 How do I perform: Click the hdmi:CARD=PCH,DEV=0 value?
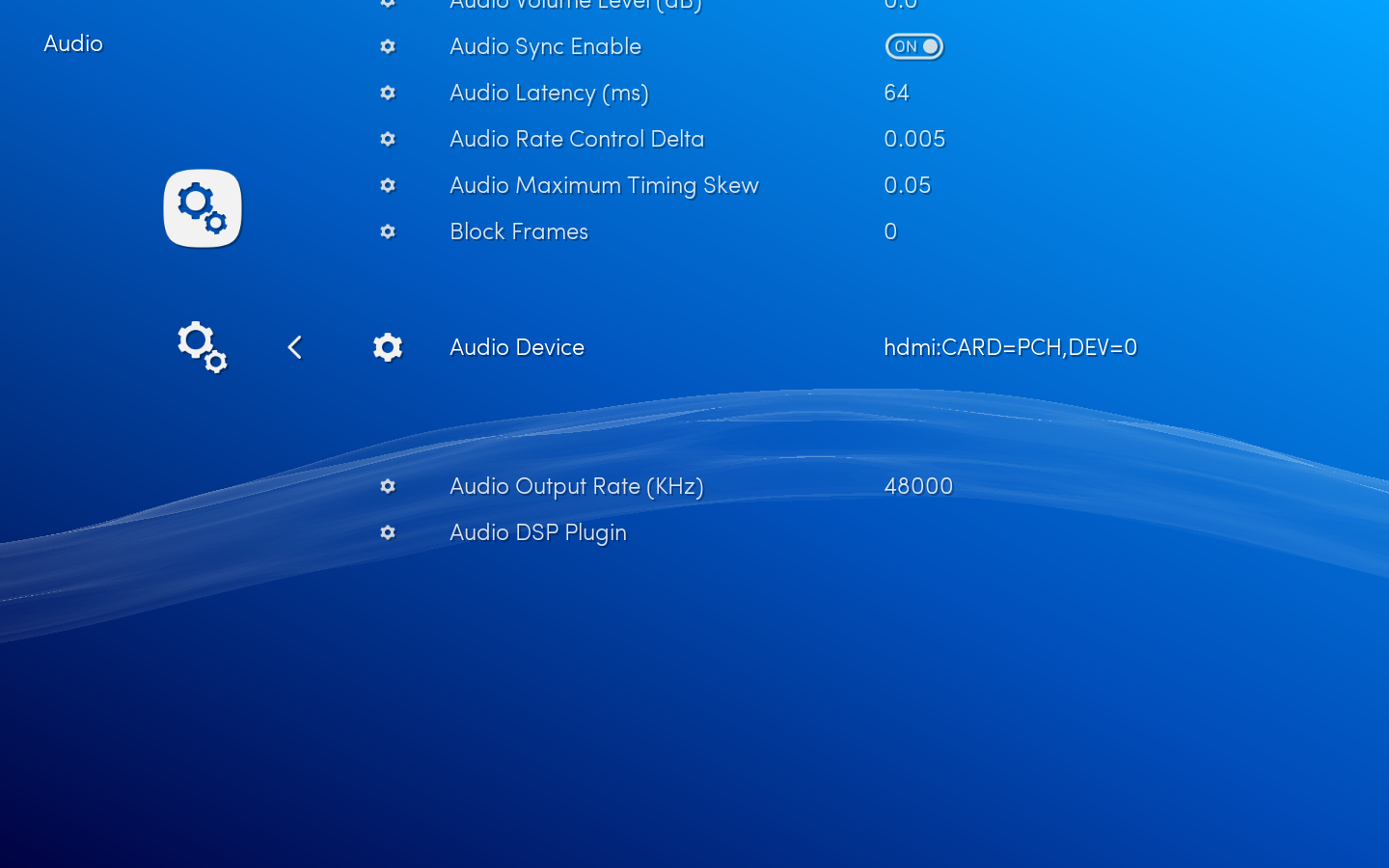pos(1011,347)
